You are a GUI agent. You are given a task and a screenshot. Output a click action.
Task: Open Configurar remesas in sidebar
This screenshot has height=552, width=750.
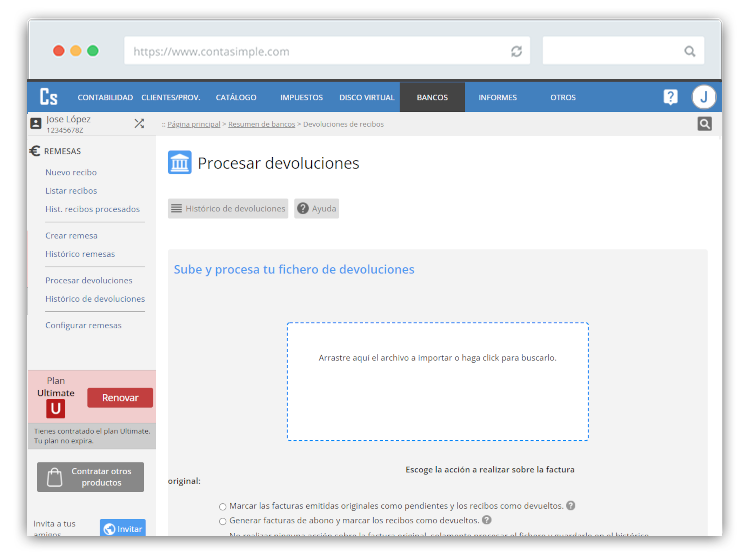pyautogui.click(x=83, y=325)
